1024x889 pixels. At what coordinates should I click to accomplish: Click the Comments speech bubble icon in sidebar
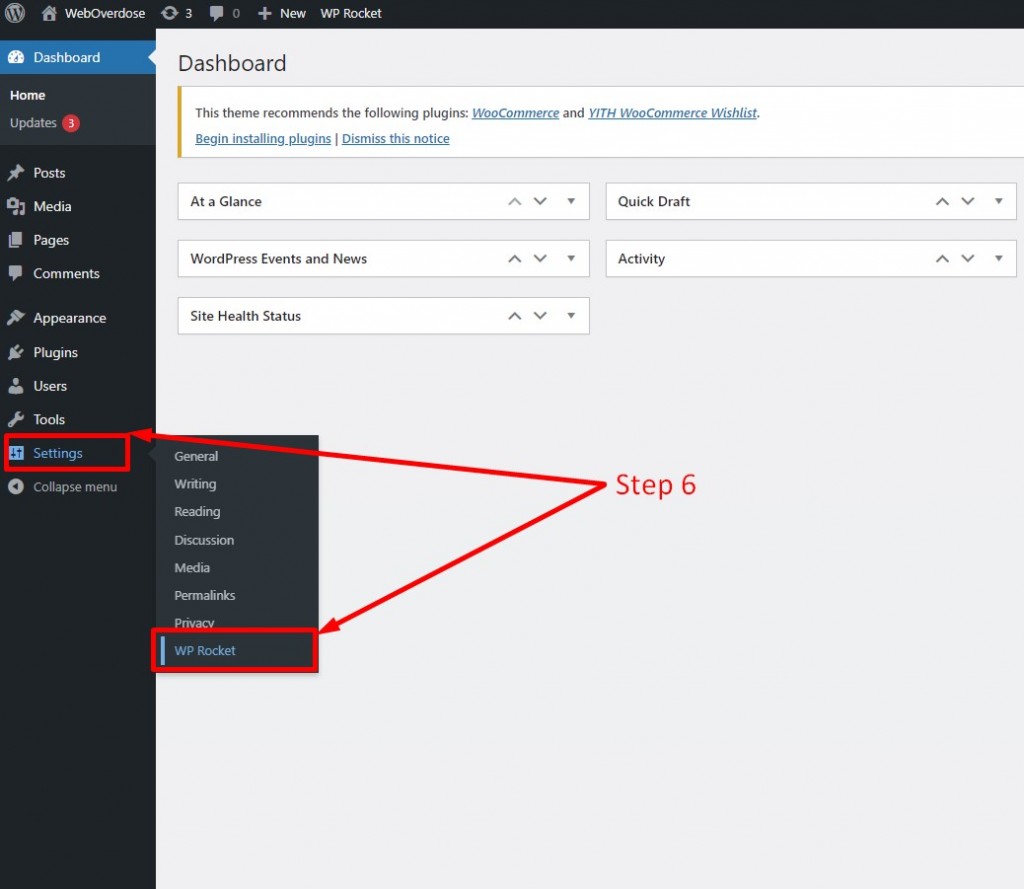click(16, 273)
